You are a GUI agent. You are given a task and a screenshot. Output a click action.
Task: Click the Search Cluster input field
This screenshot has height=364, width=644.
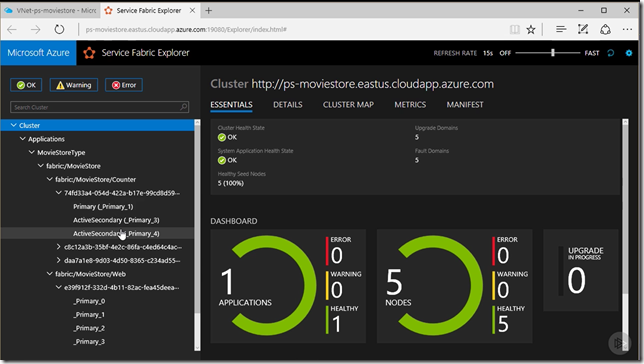tap(99, 107)
